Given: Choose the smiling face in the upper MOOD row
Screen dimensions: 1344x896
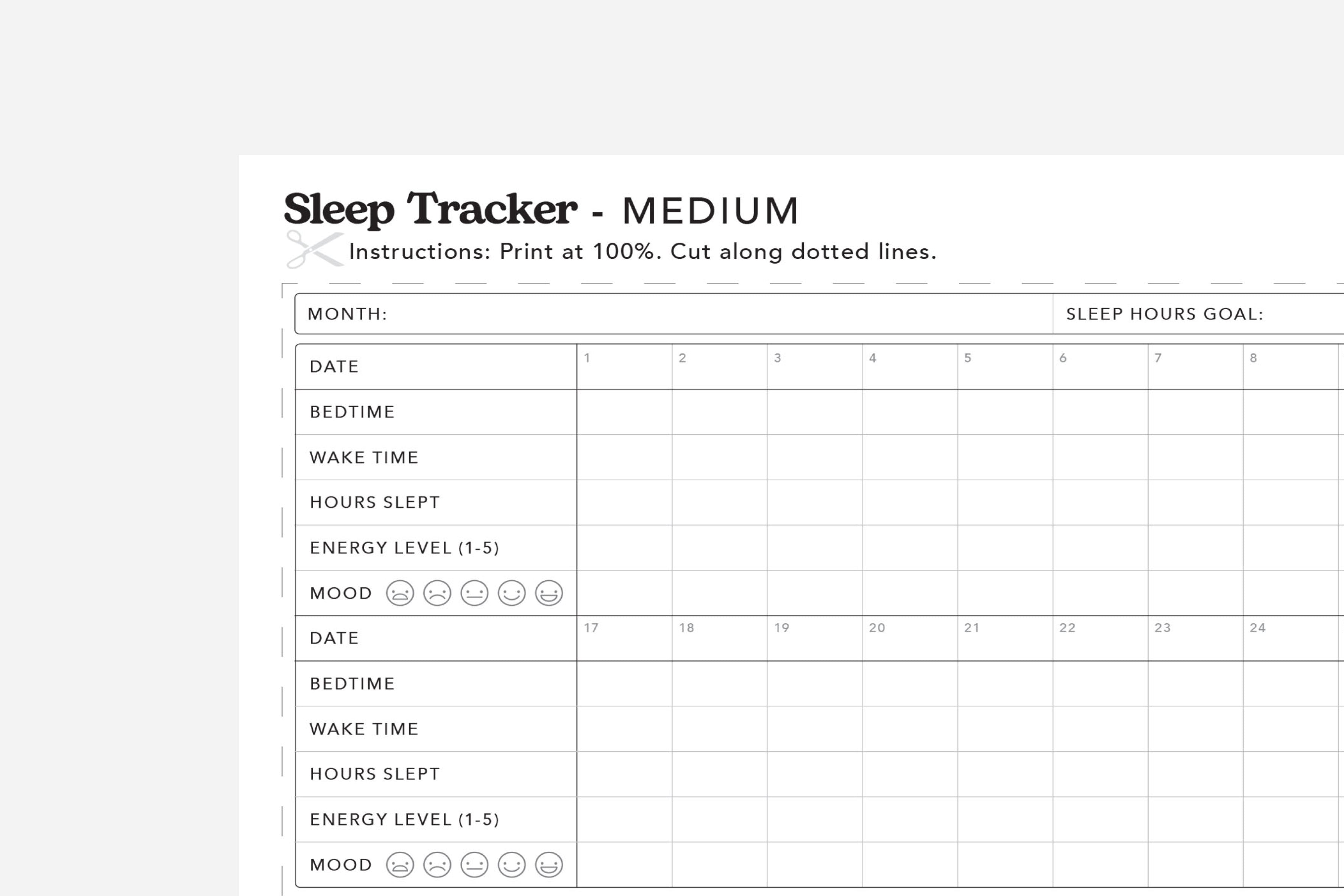Looking at the screenshot, I should (511, 592).
